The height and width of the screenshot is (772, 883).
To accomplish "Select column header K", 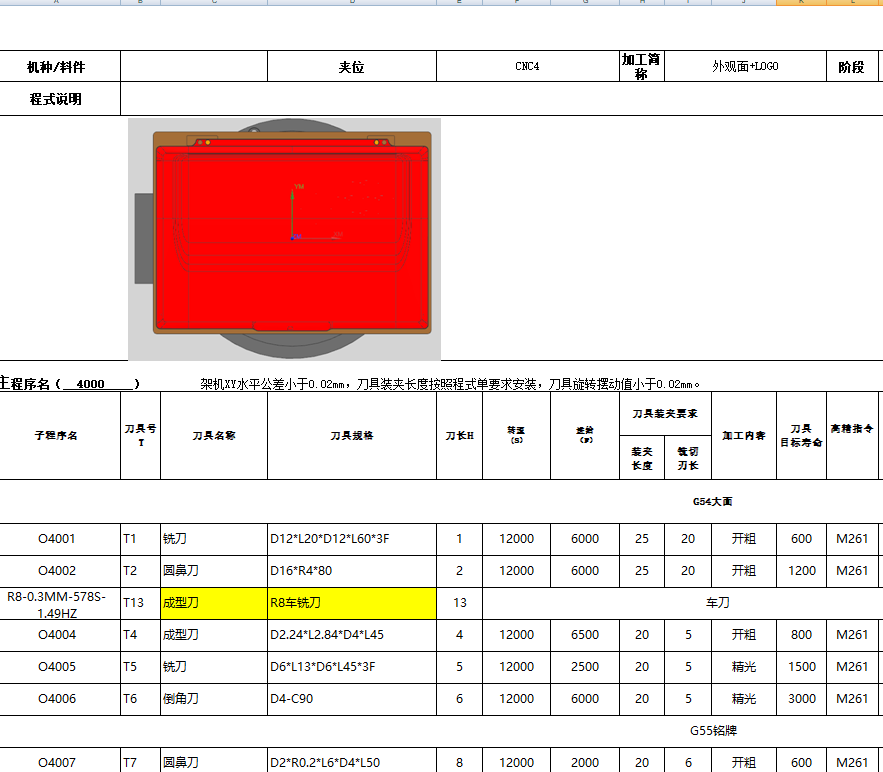I will [x=800, y=5].
